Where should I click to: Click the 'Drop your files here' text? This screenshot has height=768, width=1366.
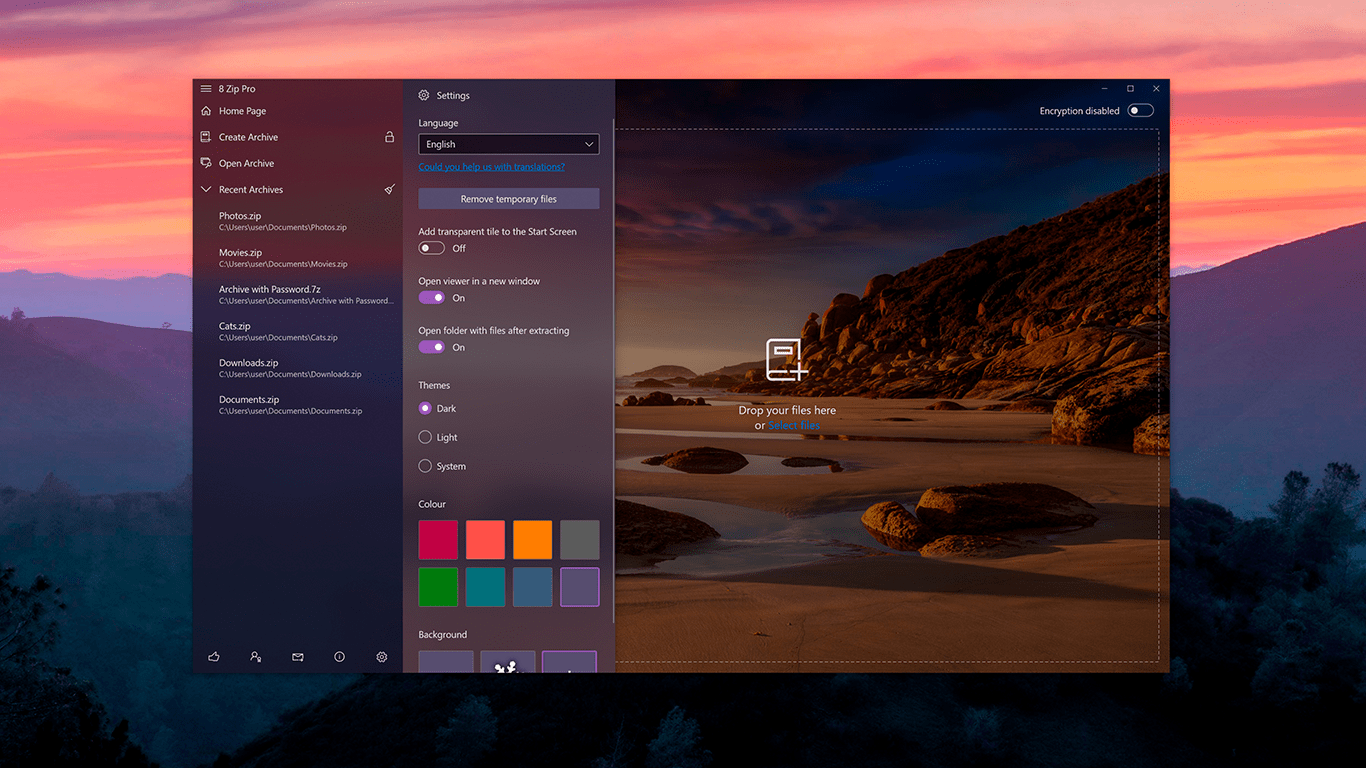pos(787,410)
